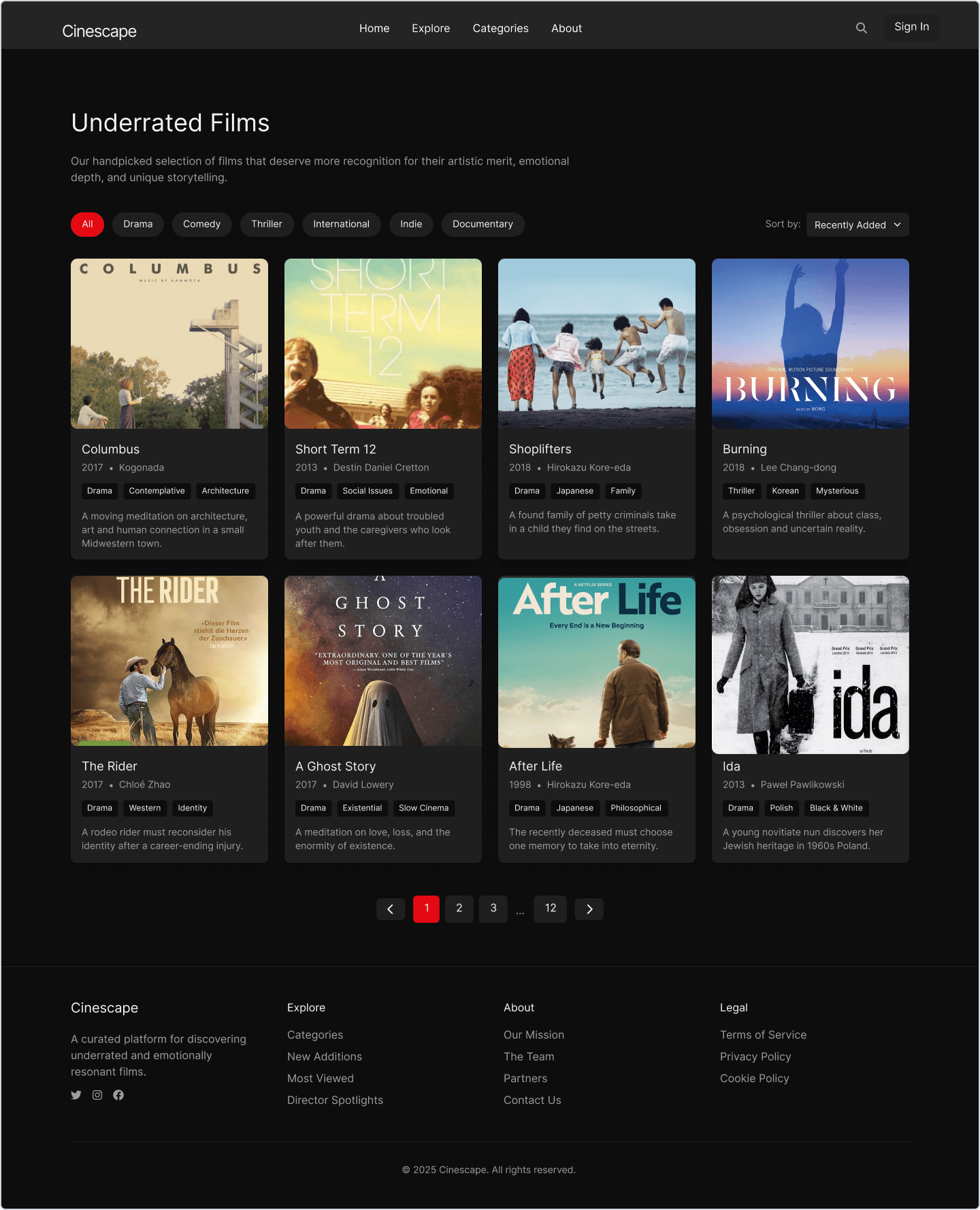Click the Family tag on Shoplifters

[623, 491]
